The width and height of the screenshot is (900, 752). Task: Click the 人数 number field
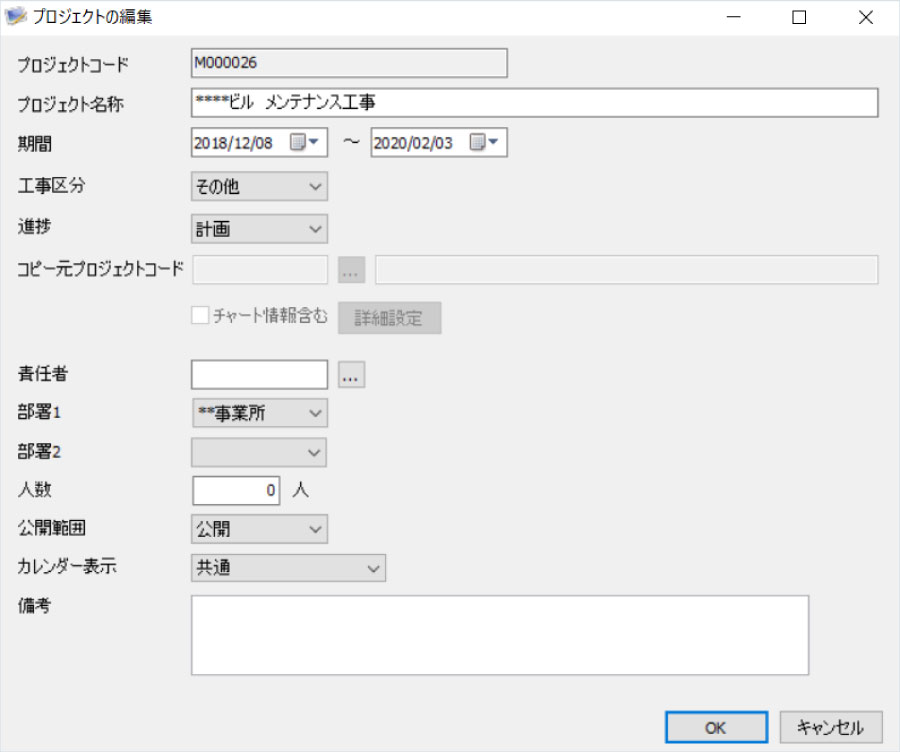tap(236, 491)
